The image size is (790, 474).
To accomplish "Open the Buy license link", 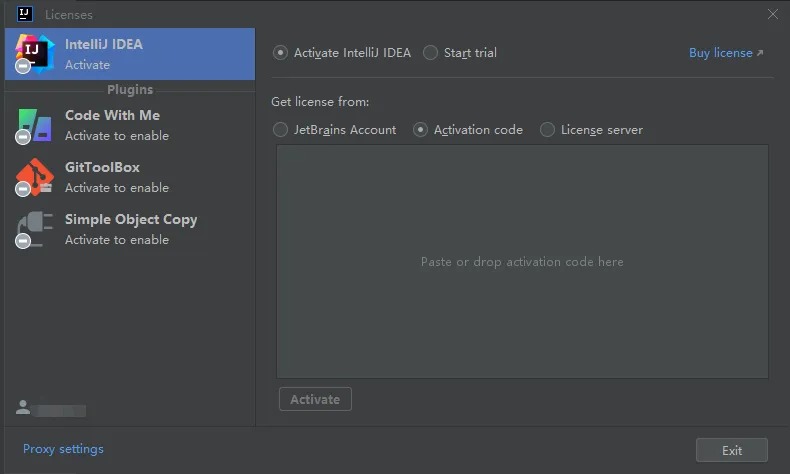I will coord(726,53).
